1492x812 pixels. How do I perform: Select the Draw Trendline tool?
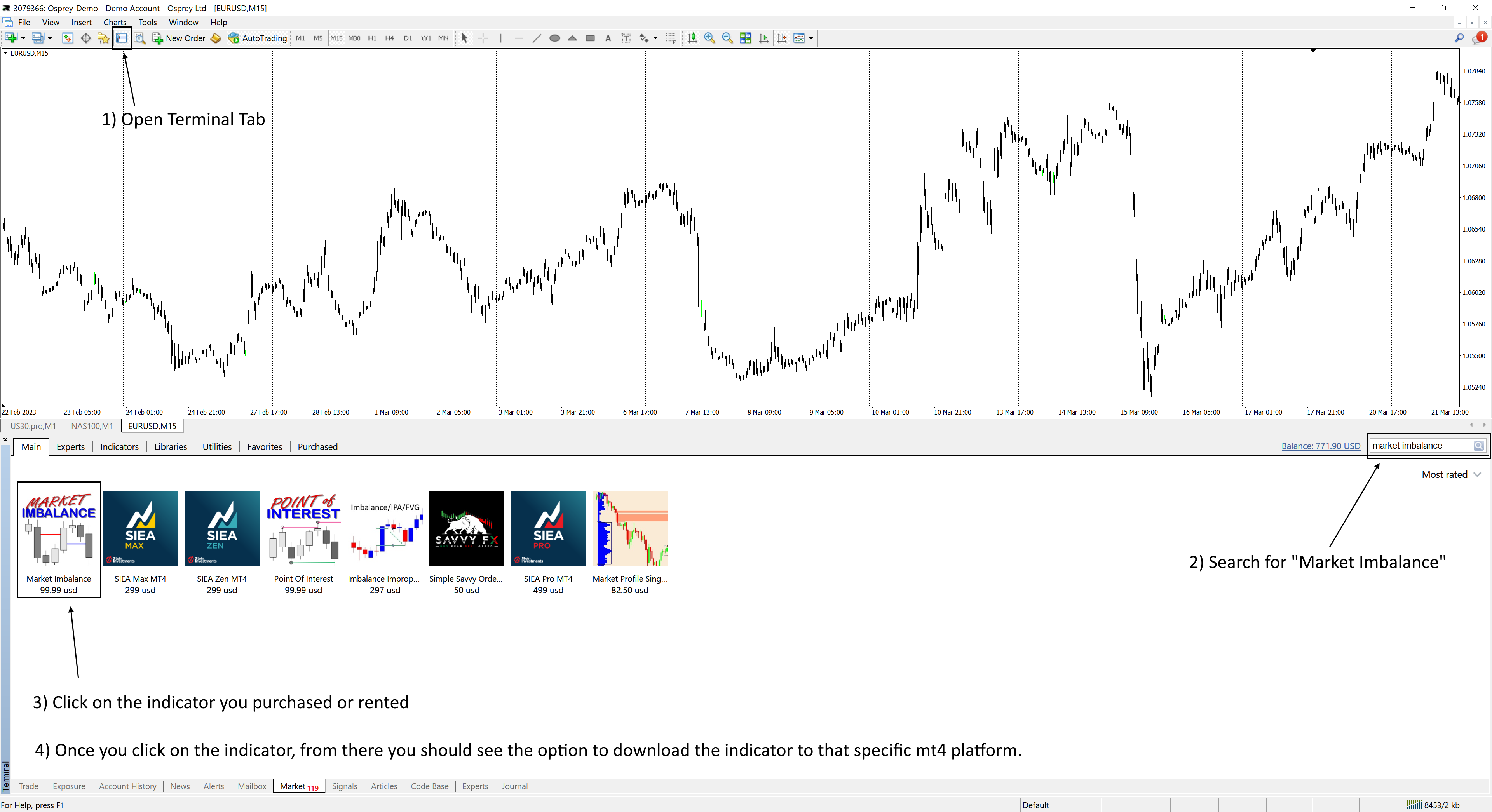536,38
